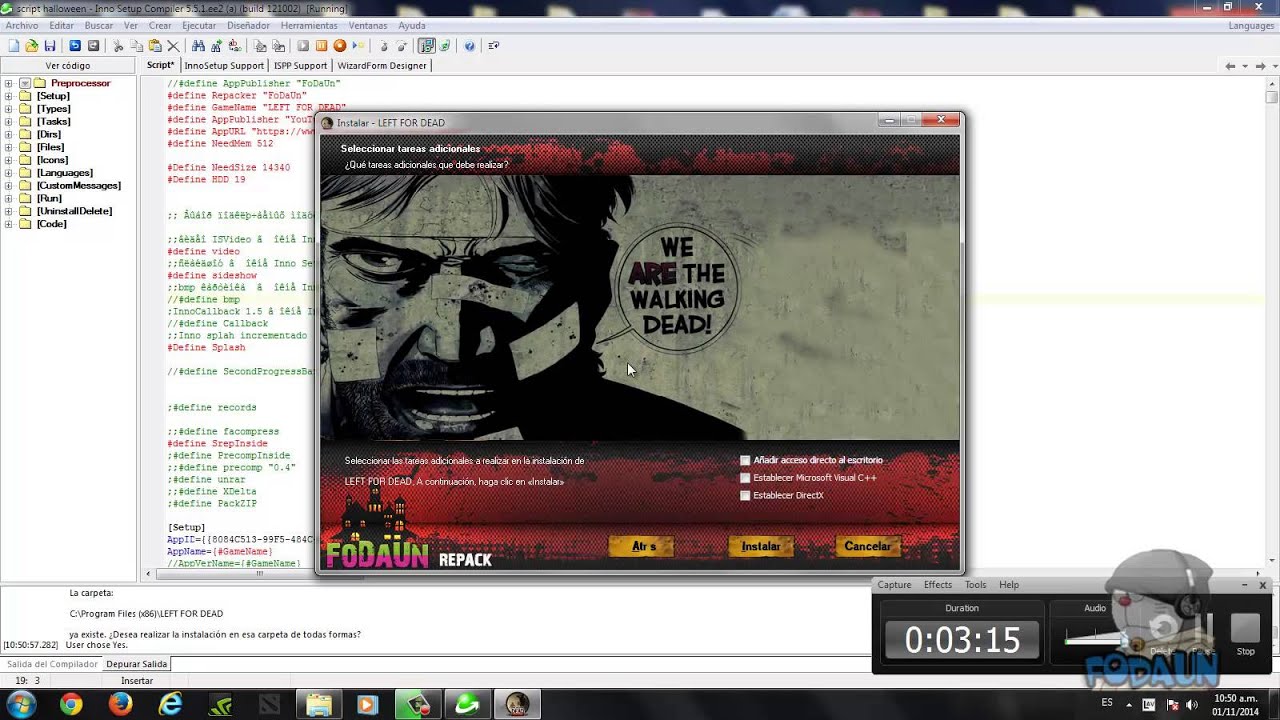
Task: Click the orange Stop compile circle icon
Action: [x=340, y=46]
